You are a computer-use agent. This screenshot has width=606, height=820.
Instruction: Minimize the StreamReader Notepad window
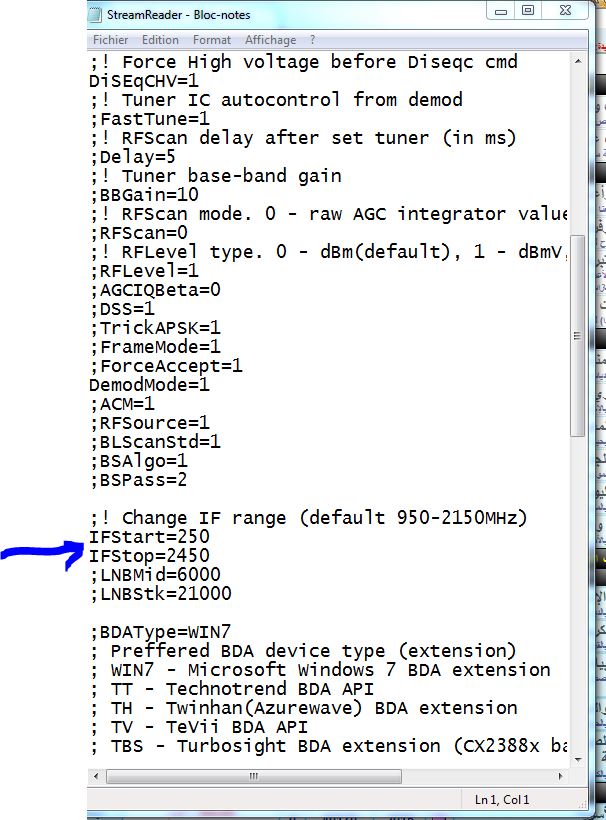[501, 11]
